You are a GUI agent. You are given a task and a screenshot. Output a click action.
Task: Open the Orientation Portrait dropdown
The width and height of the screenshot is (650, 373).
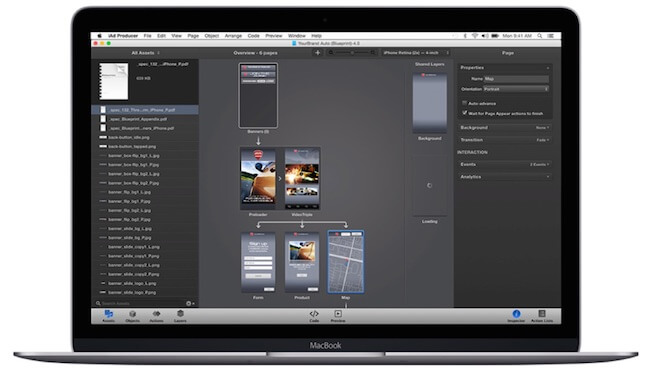coord(516,89)
